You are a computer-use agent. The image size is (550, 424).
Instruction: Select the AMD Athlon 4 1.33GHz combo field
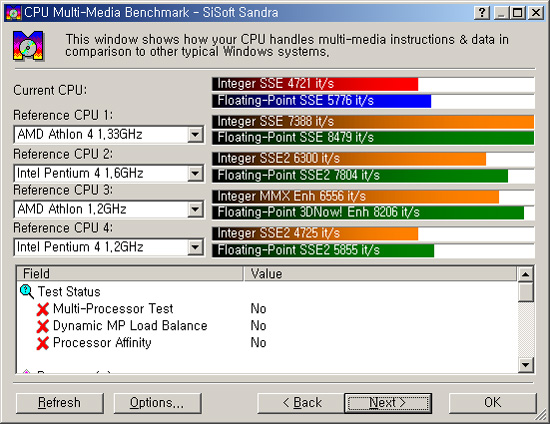(108, 135)
